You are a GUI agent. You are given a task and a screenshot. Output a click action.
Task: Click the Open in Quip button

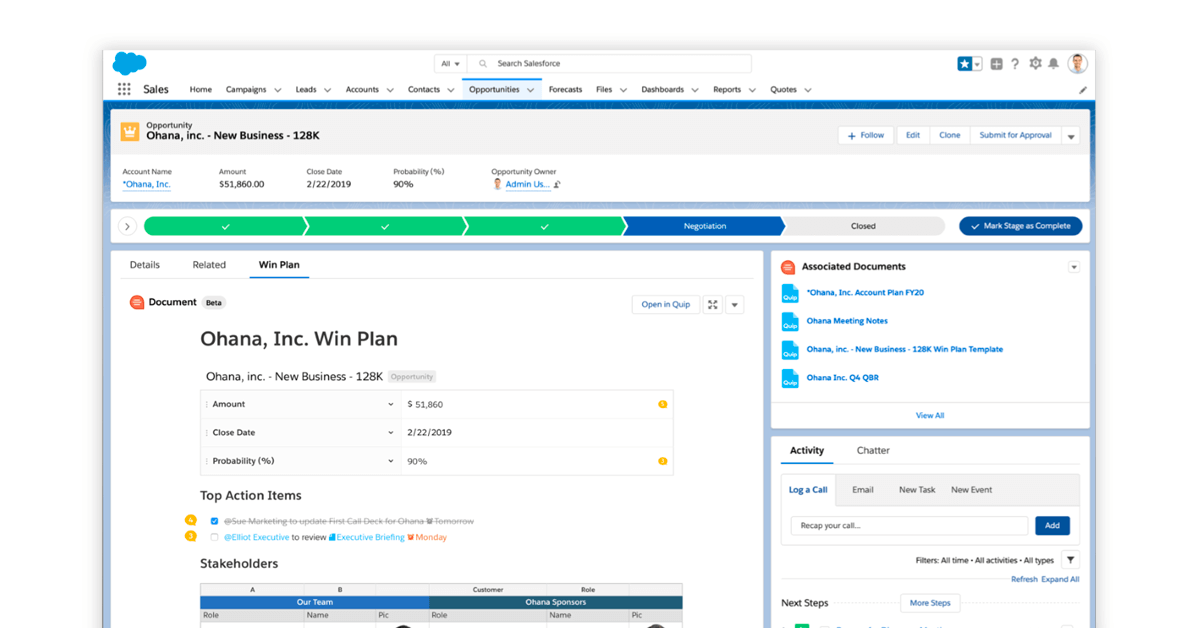pos(666,305)
